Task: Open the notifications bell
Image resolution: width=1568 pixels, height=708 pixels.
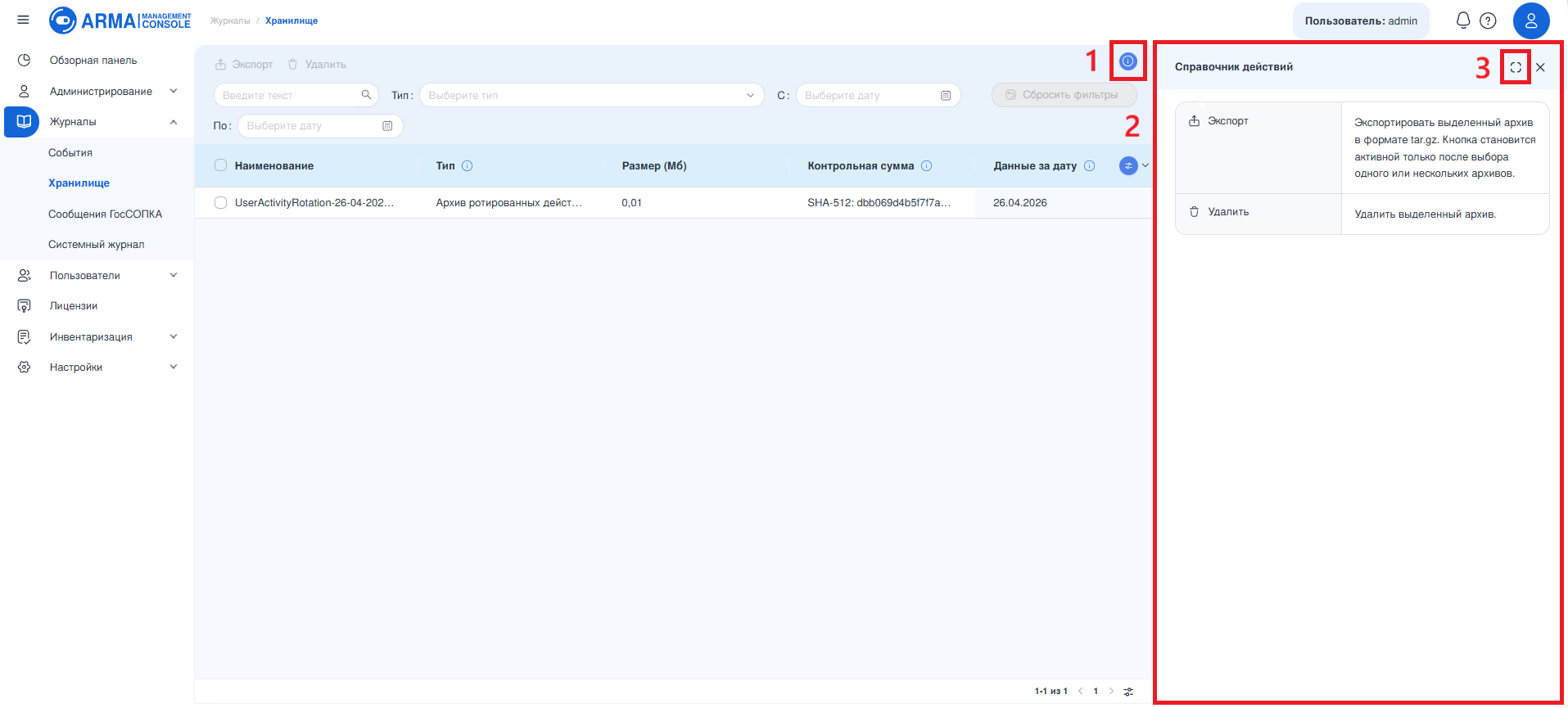Action: pos(1463,20)
